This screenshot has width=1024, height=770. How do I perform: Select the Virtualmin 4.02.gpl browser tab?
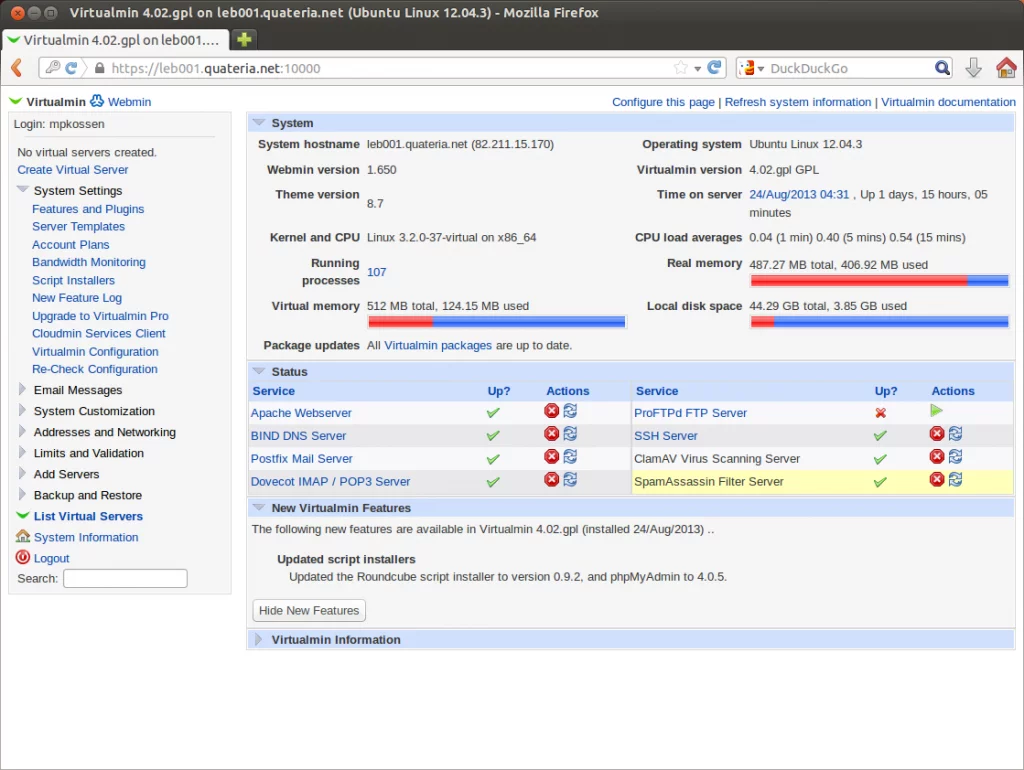(116, 40)
